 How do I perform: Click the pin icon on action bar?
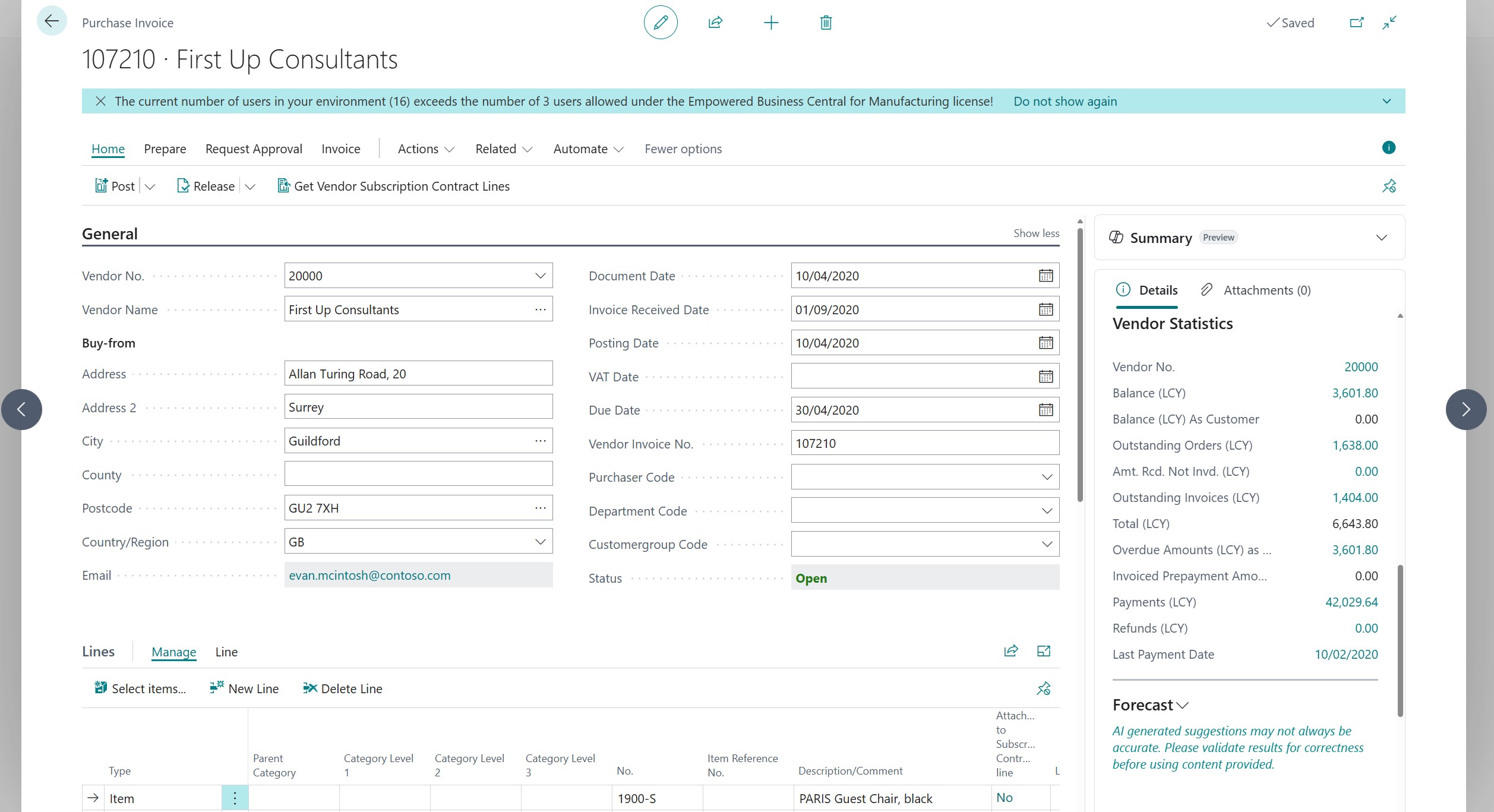[1389, 186]
